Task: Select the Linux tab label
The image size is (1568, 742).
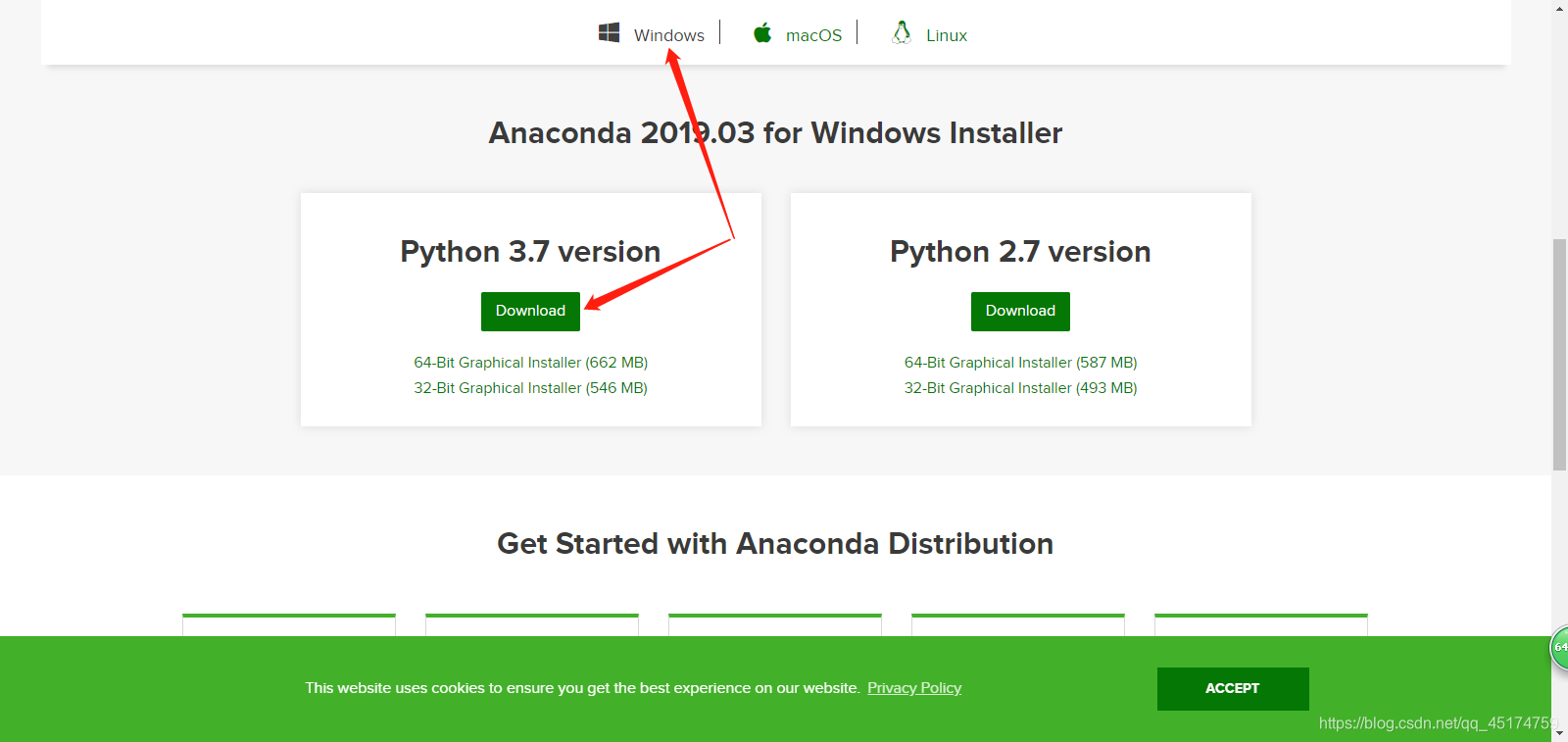Action: [947, 35]
